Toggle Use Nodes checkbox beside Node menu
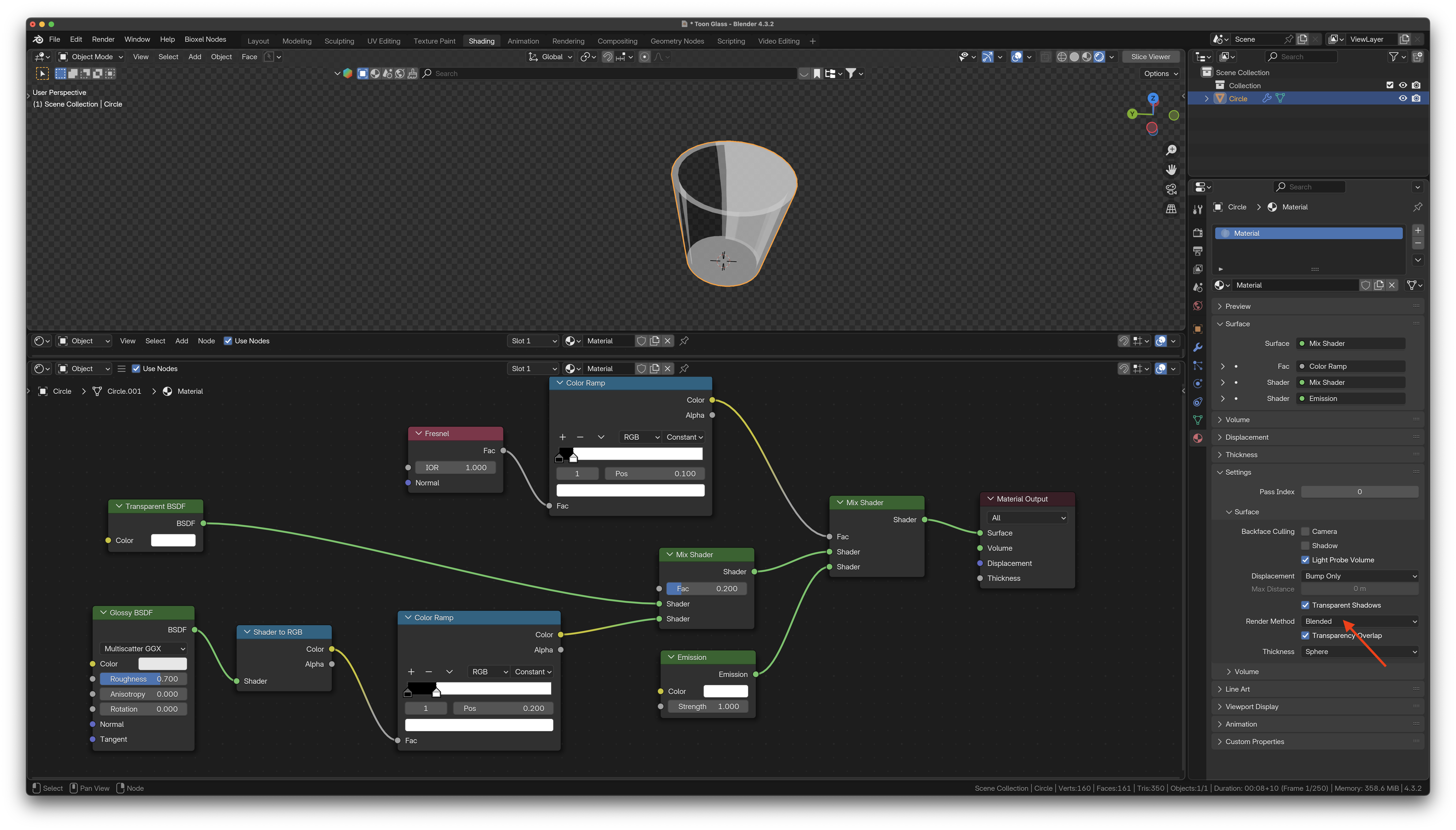Screen dimensions: 1456x830 (228, 341)
